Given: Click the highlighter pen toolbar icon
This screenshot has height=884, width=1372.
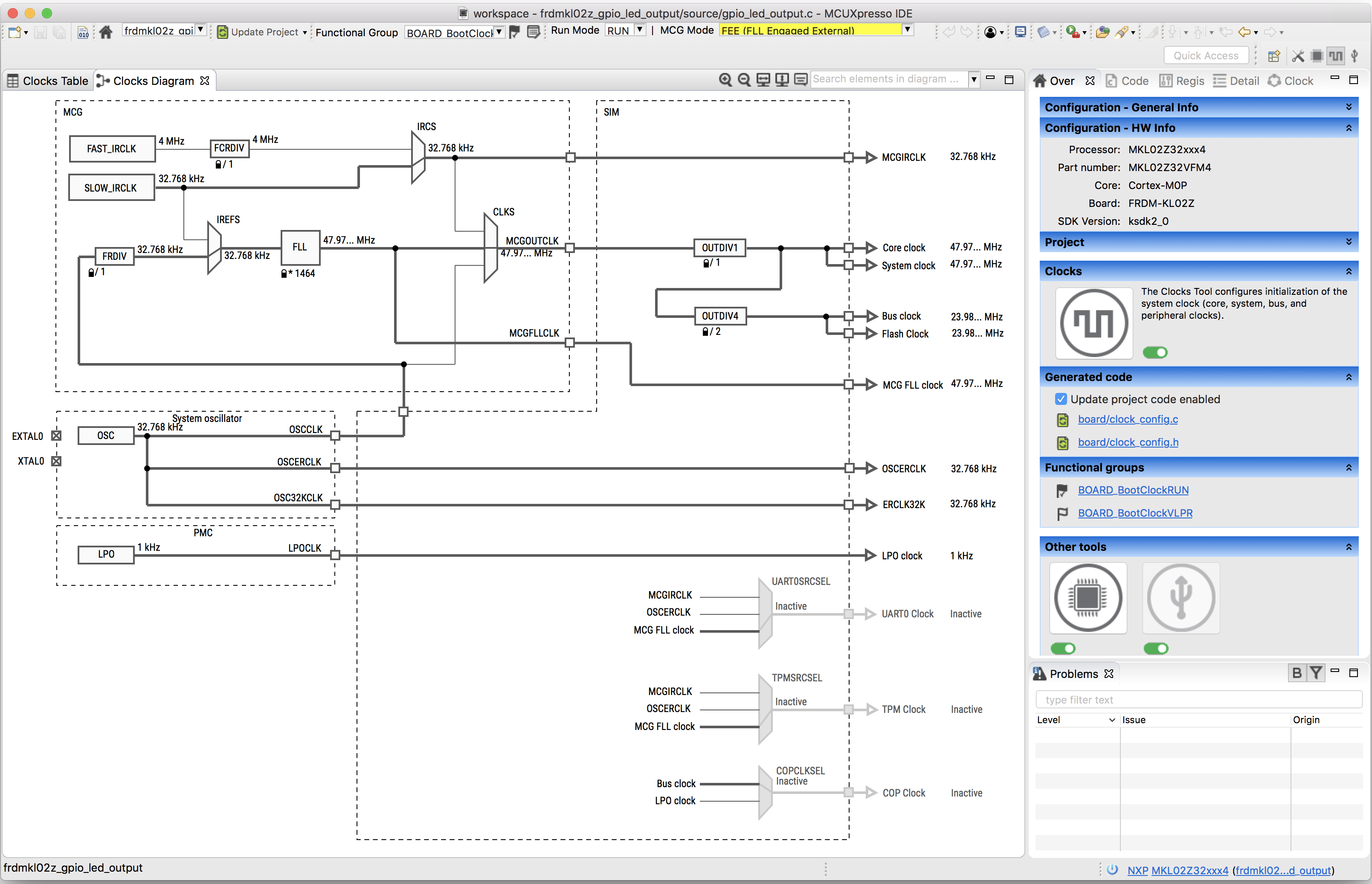Looking at the screenshot, I should tap(1122, 32).
